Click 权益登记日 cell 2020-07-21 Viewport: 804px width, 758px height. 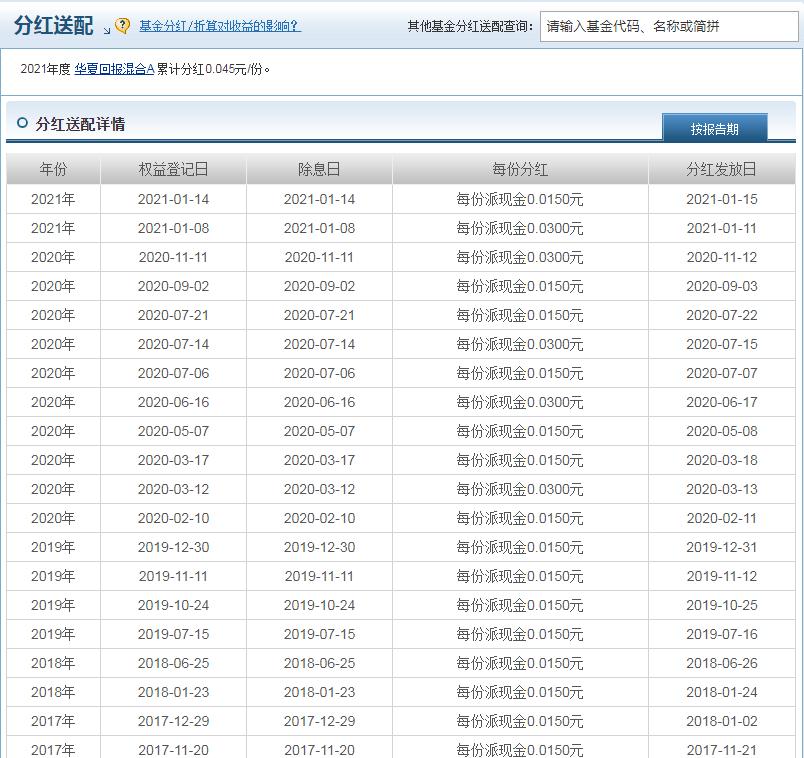click(x=173, y=315)
